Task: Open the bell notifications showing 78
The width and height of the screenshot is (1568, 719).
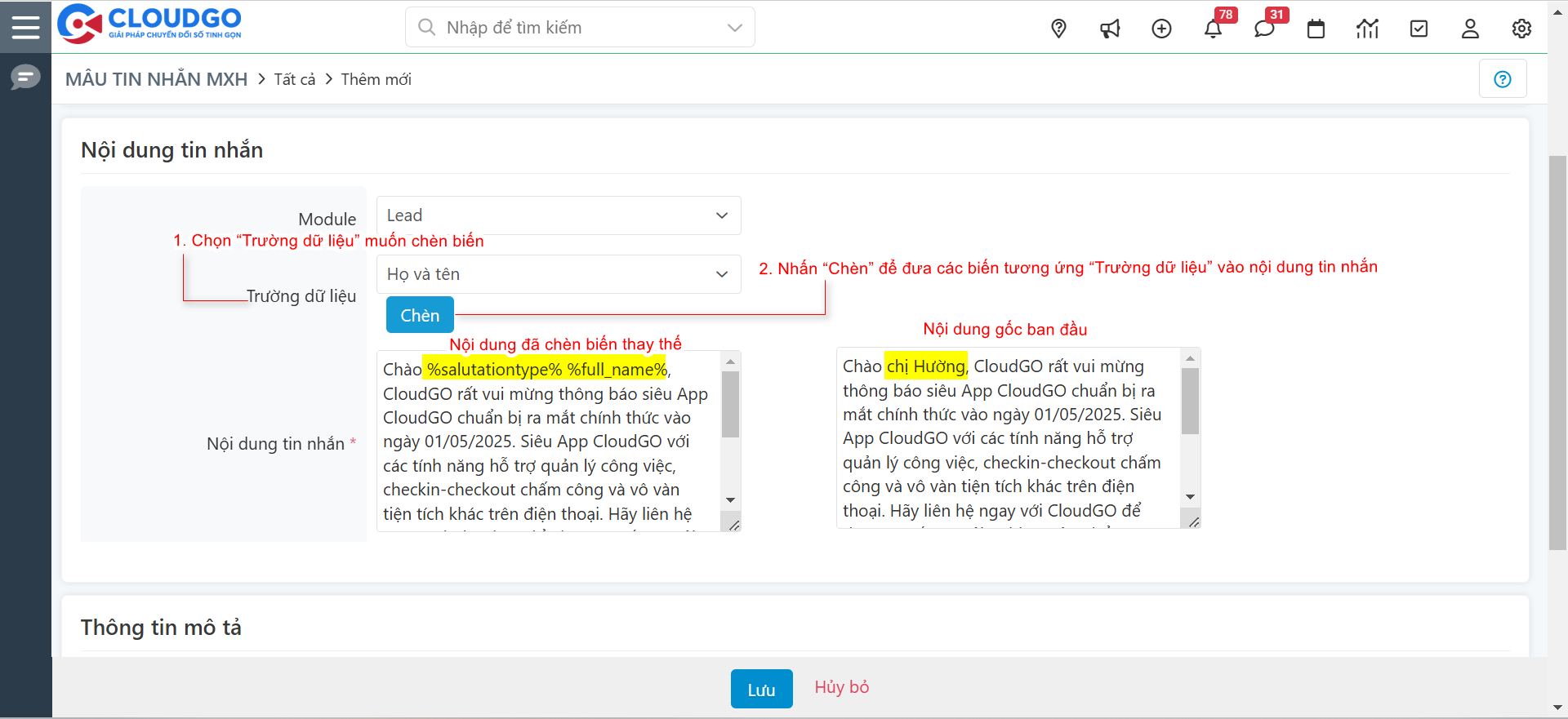Action: (1214, 29)
